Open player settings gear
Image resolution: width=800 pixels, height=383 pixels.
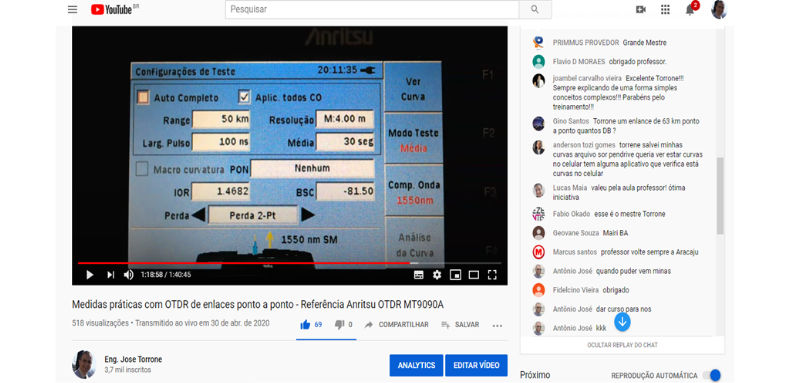tap(437, 275)
